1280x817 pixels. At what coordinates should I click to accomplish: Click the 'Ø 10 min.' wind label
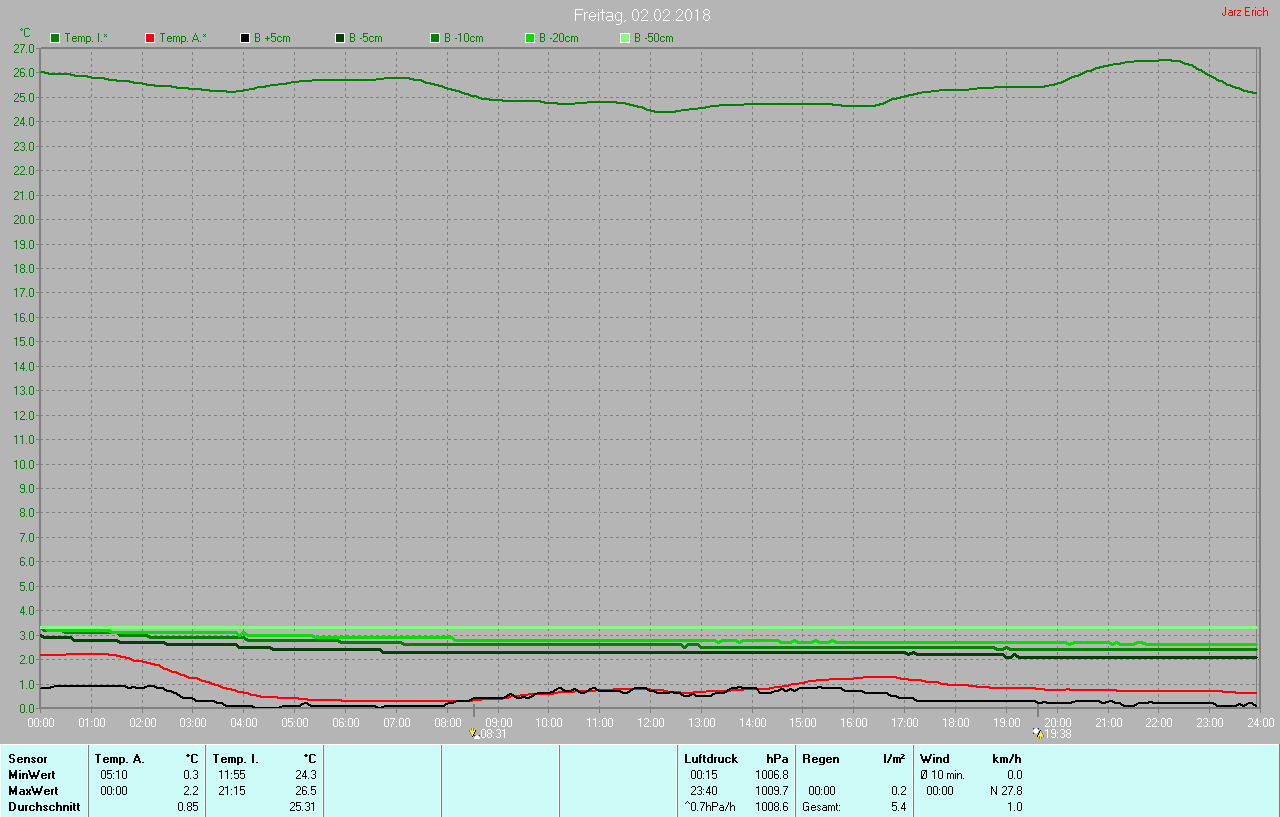click(942, 775)
